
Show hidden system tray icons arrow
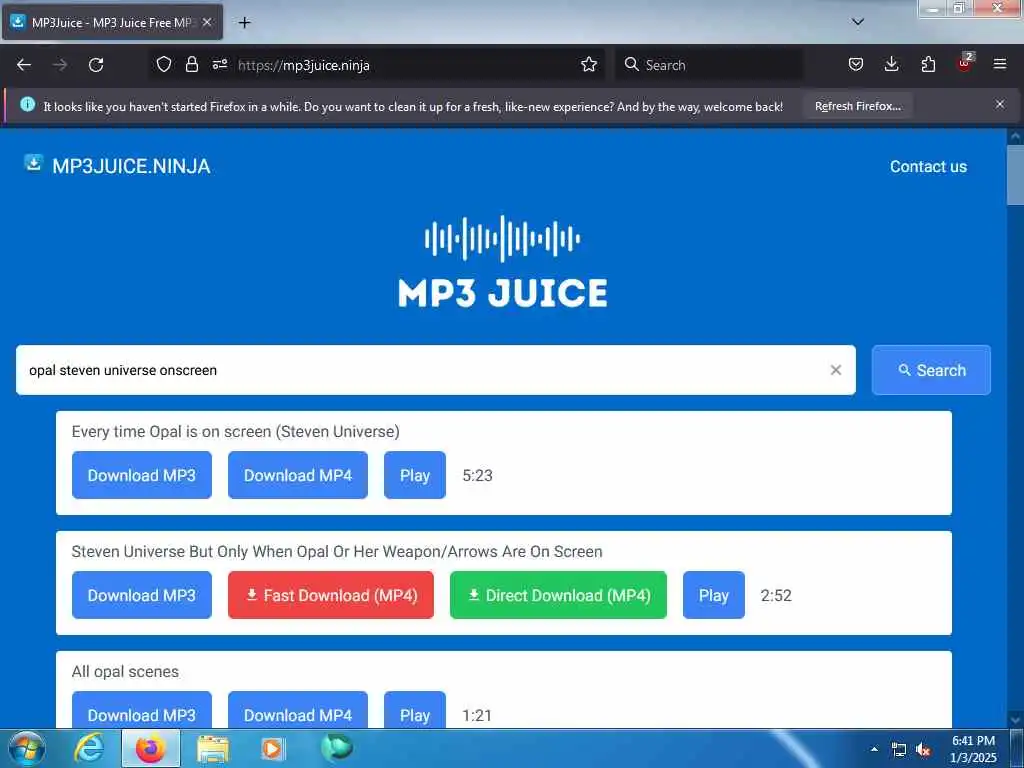click(874, 749)
